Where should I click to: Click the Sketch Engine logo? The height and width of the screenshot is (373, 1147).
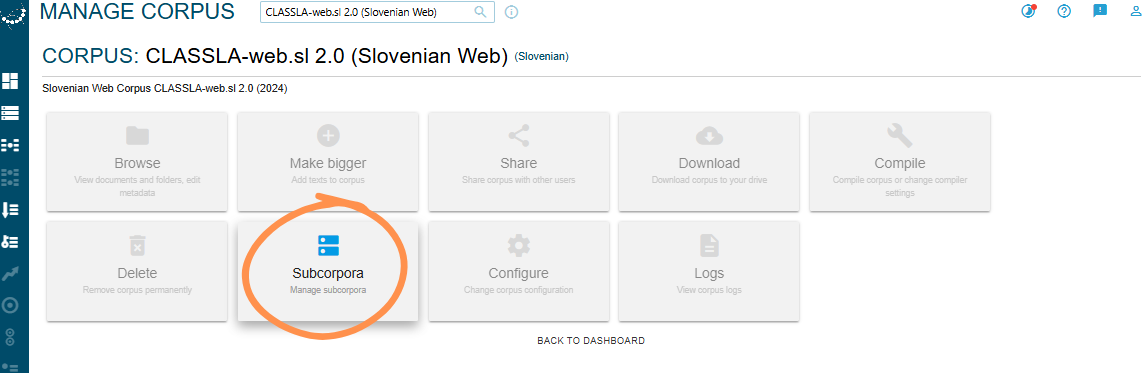(x=14, y=16)
